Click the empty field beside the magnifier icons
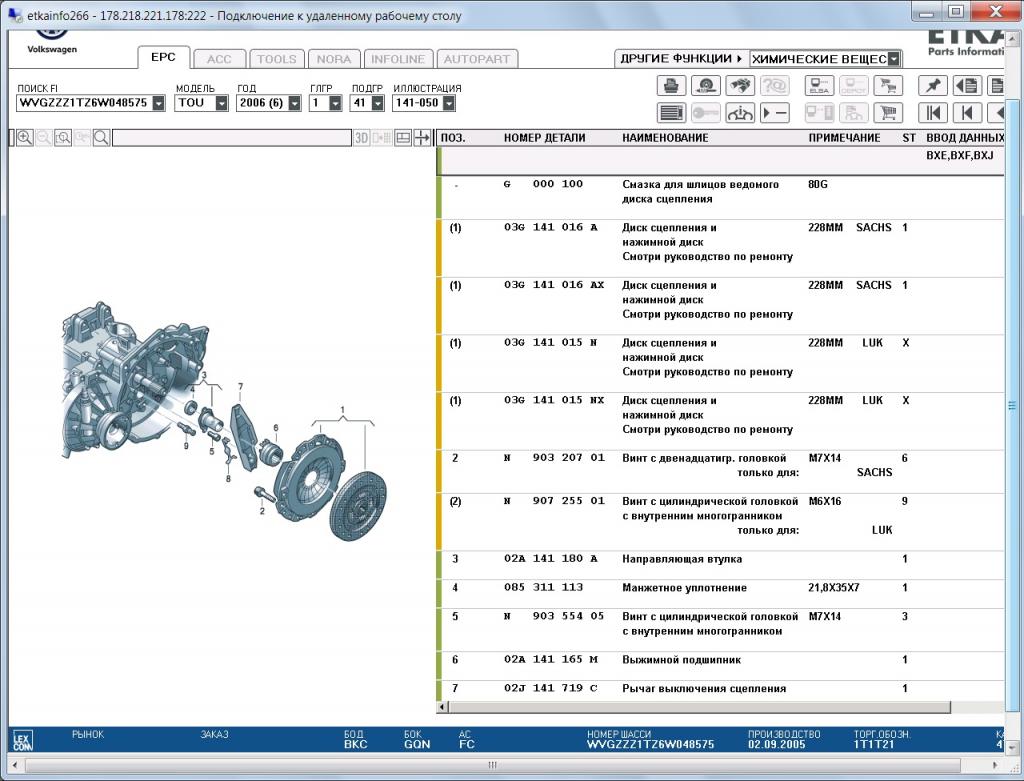1024x781 pixels. tap(232, 138)
